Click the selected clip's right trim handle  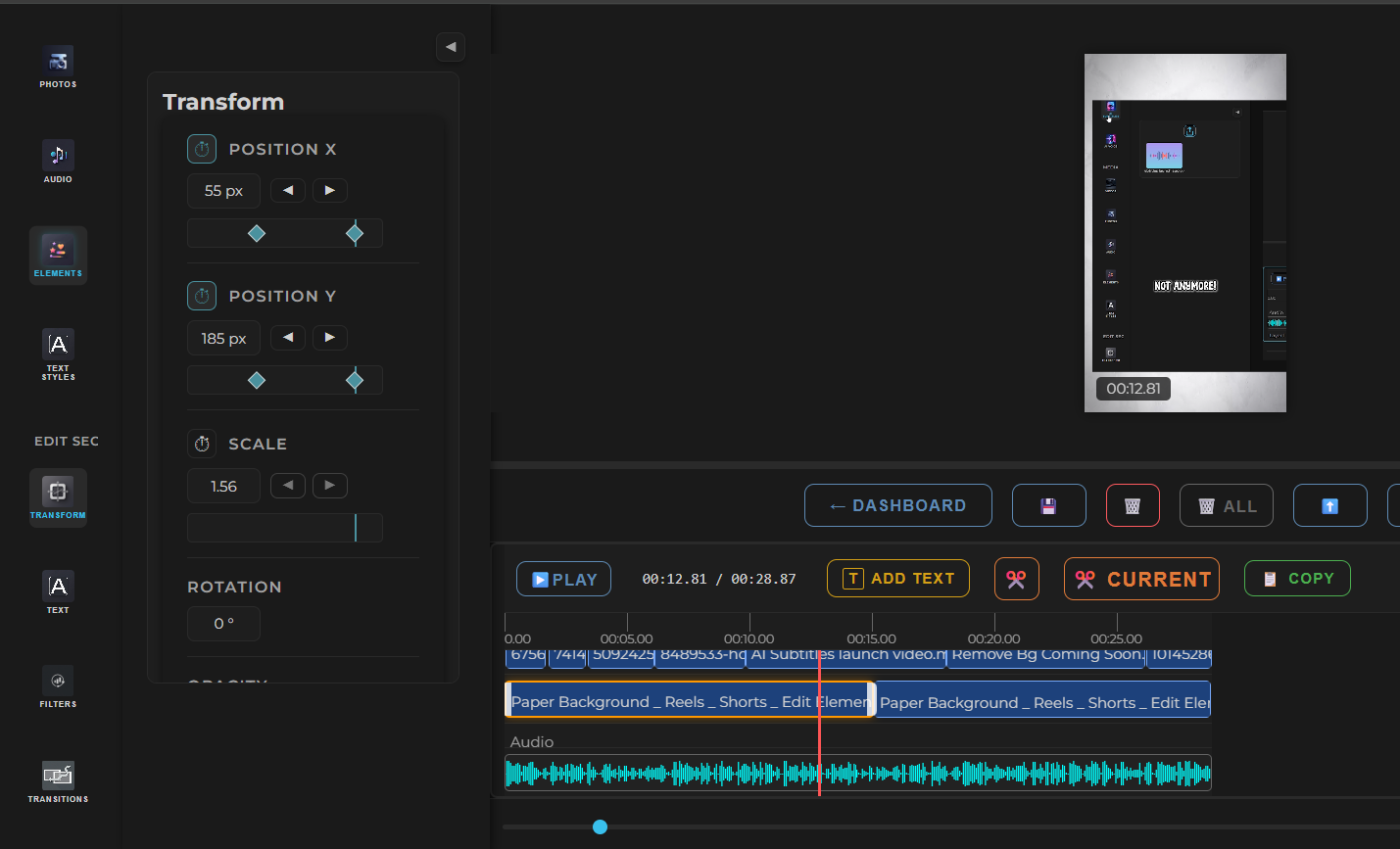871,700
